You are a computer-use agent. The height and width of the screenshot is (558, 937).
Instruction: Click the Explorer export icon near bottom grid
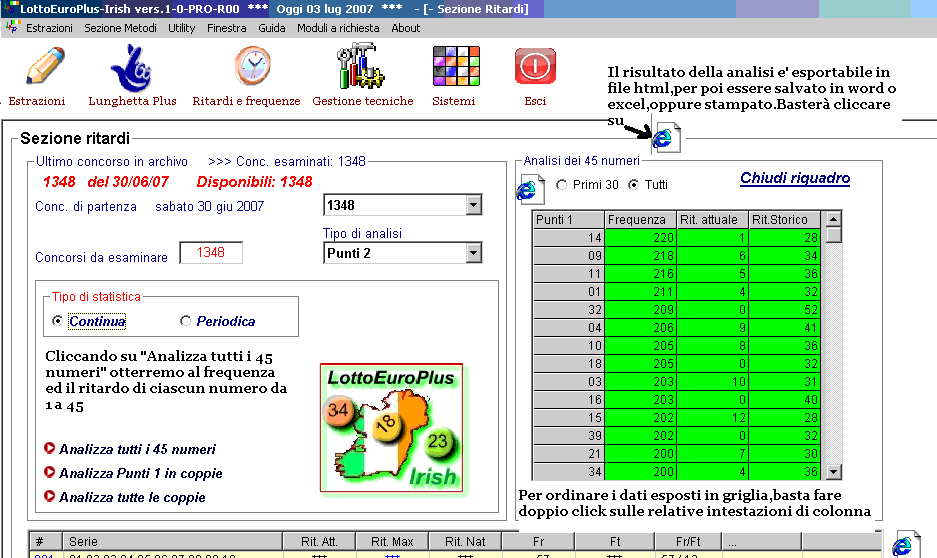click(x=905, y=544)
